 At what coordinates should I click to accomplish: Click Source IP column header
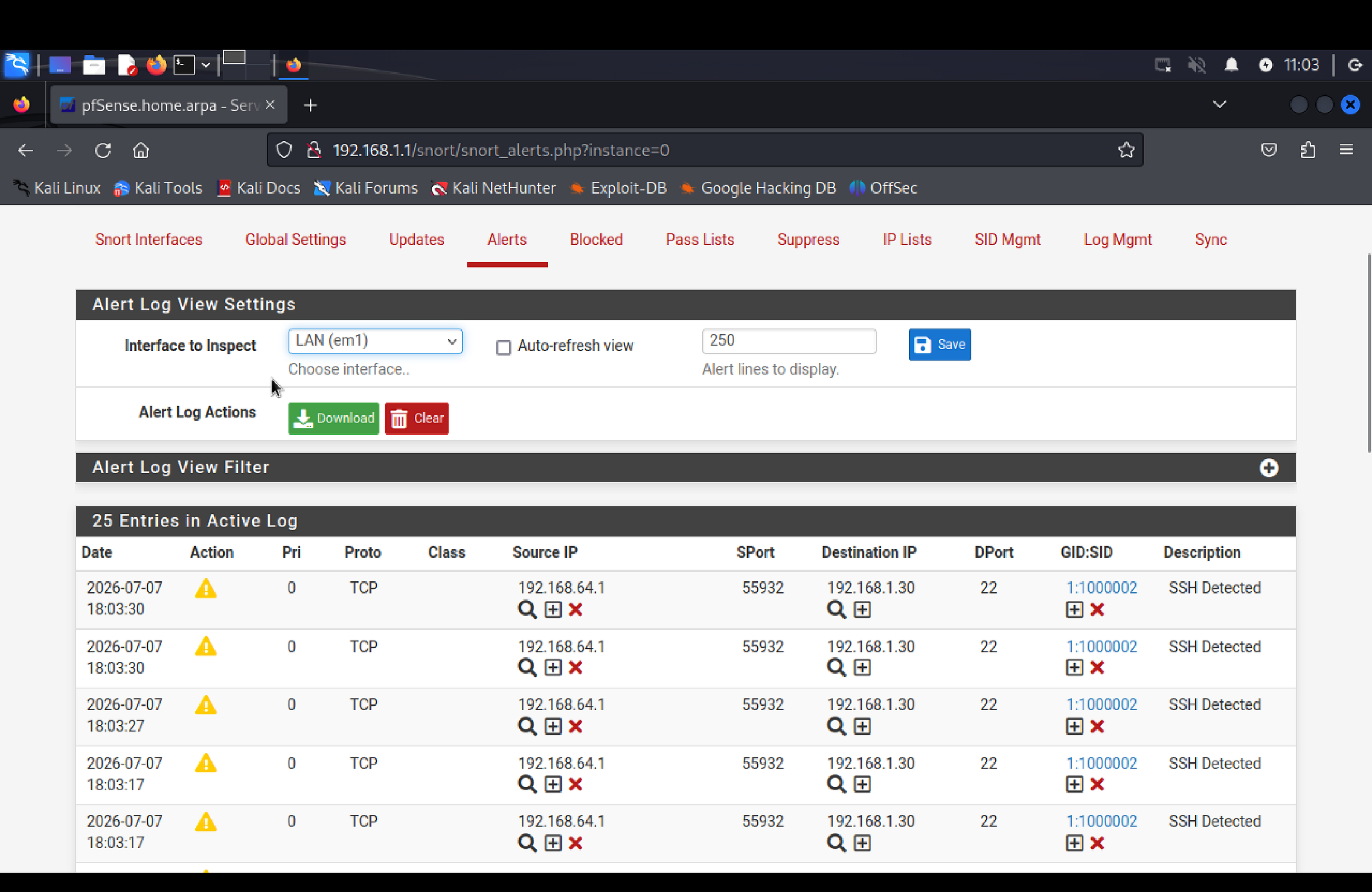tap(545, 553)
